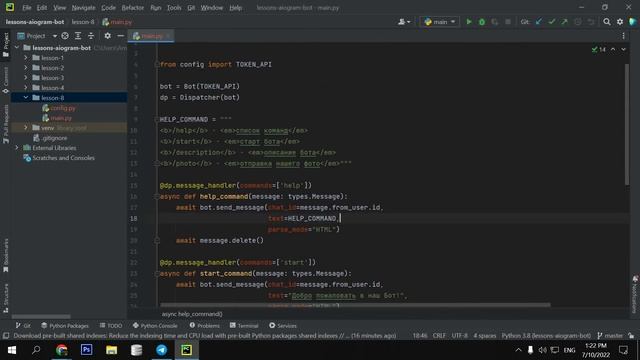Viewport: 640px width, 360px height.
Task: Open the Python Console tool window
Action: 155,326
